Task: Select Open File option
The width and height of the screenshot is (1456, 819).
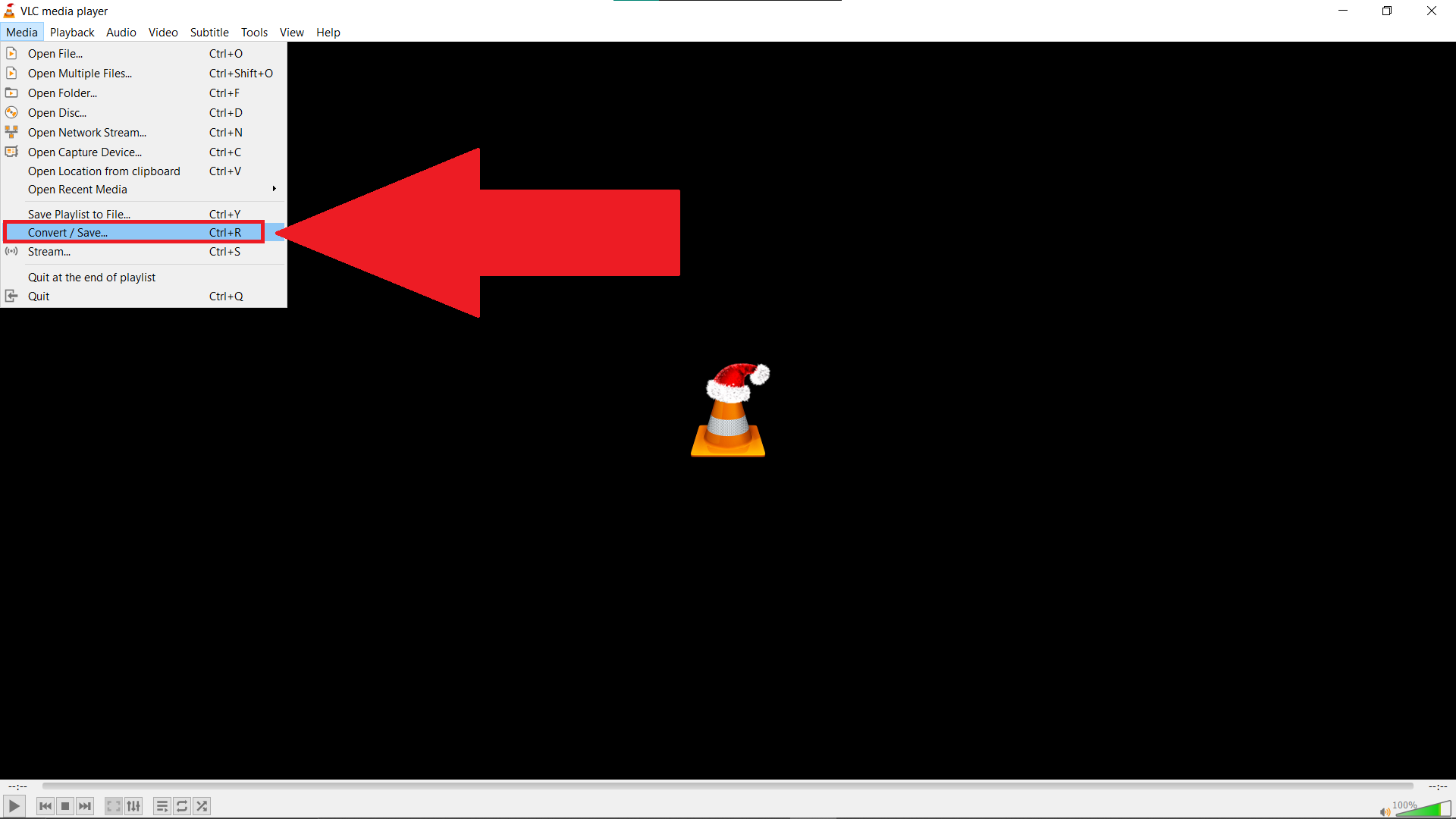Action: (56, 53)
